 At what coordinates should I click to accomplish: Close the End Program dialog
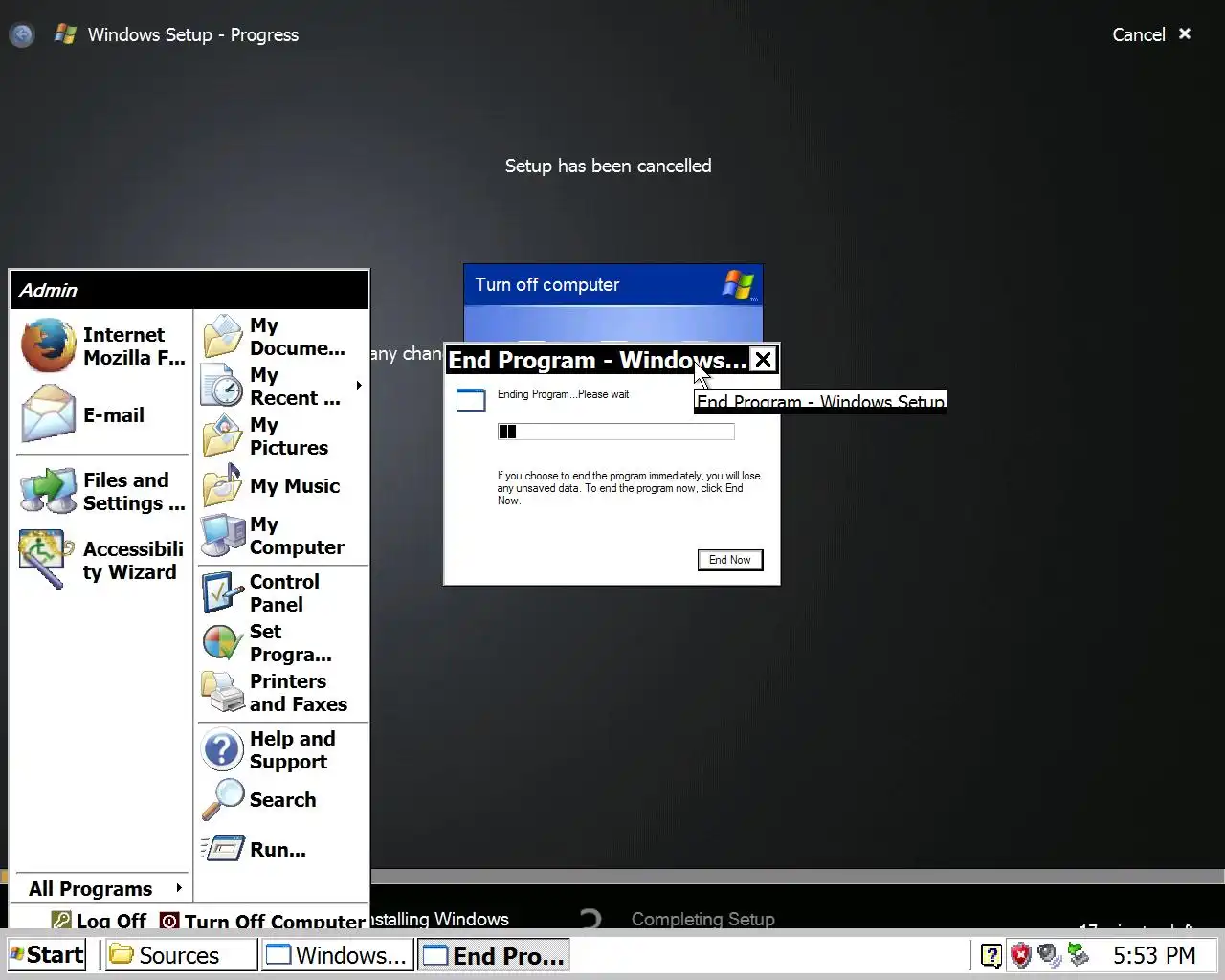pos(763,360)
